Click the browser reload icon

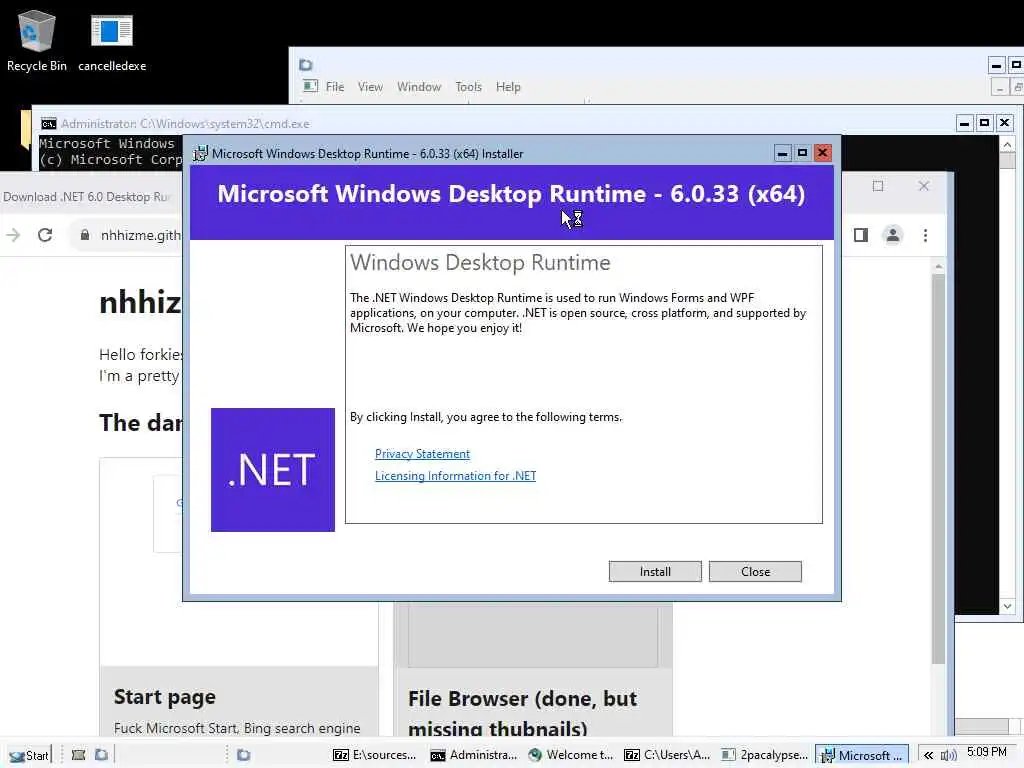click(x=45, y=235)
